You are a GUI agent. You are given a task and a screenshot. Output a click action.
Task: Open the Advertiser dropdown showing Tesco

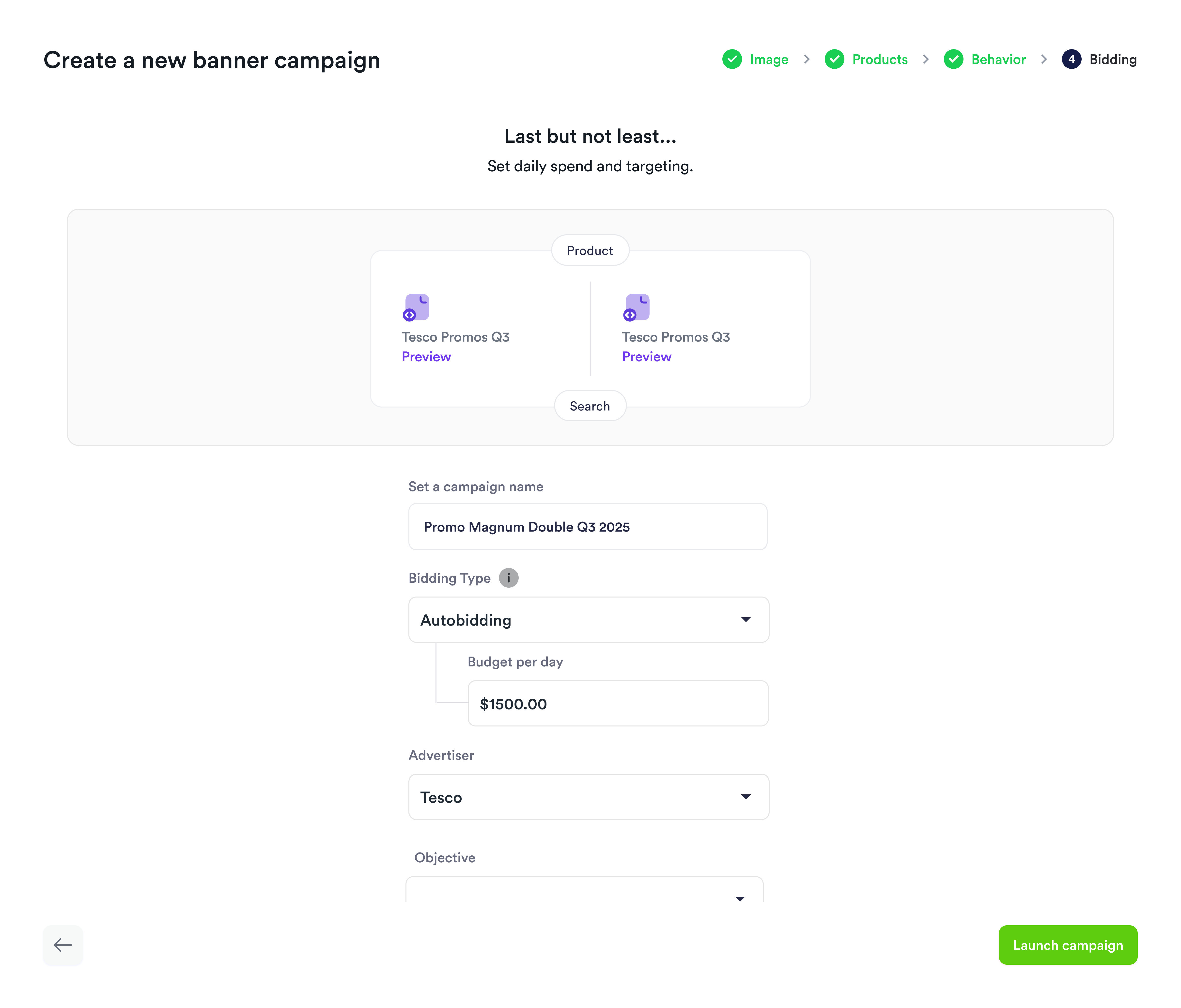[x=588, y=796]
